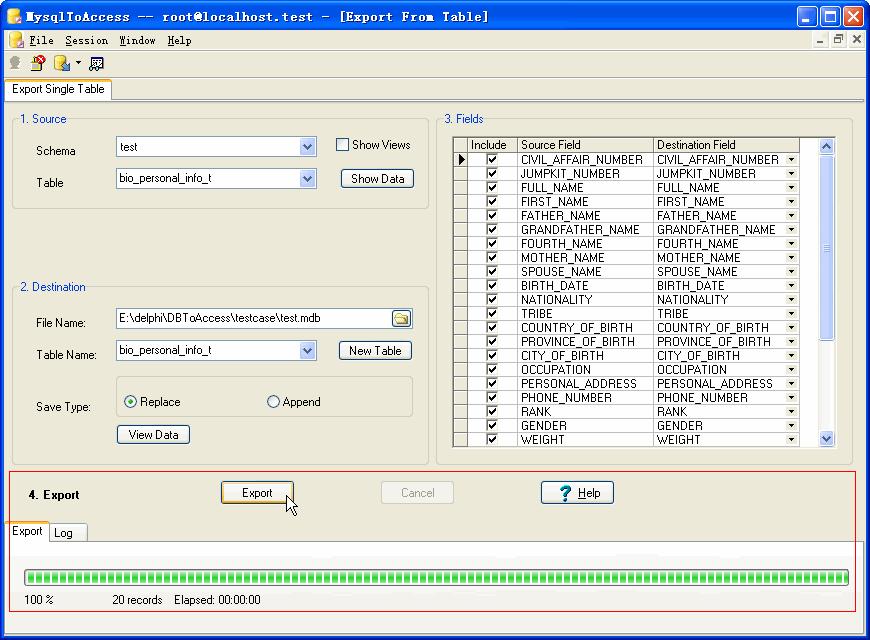Click the Export button
Viewport: 870px width, 640px height.
[x=257, y=493]
